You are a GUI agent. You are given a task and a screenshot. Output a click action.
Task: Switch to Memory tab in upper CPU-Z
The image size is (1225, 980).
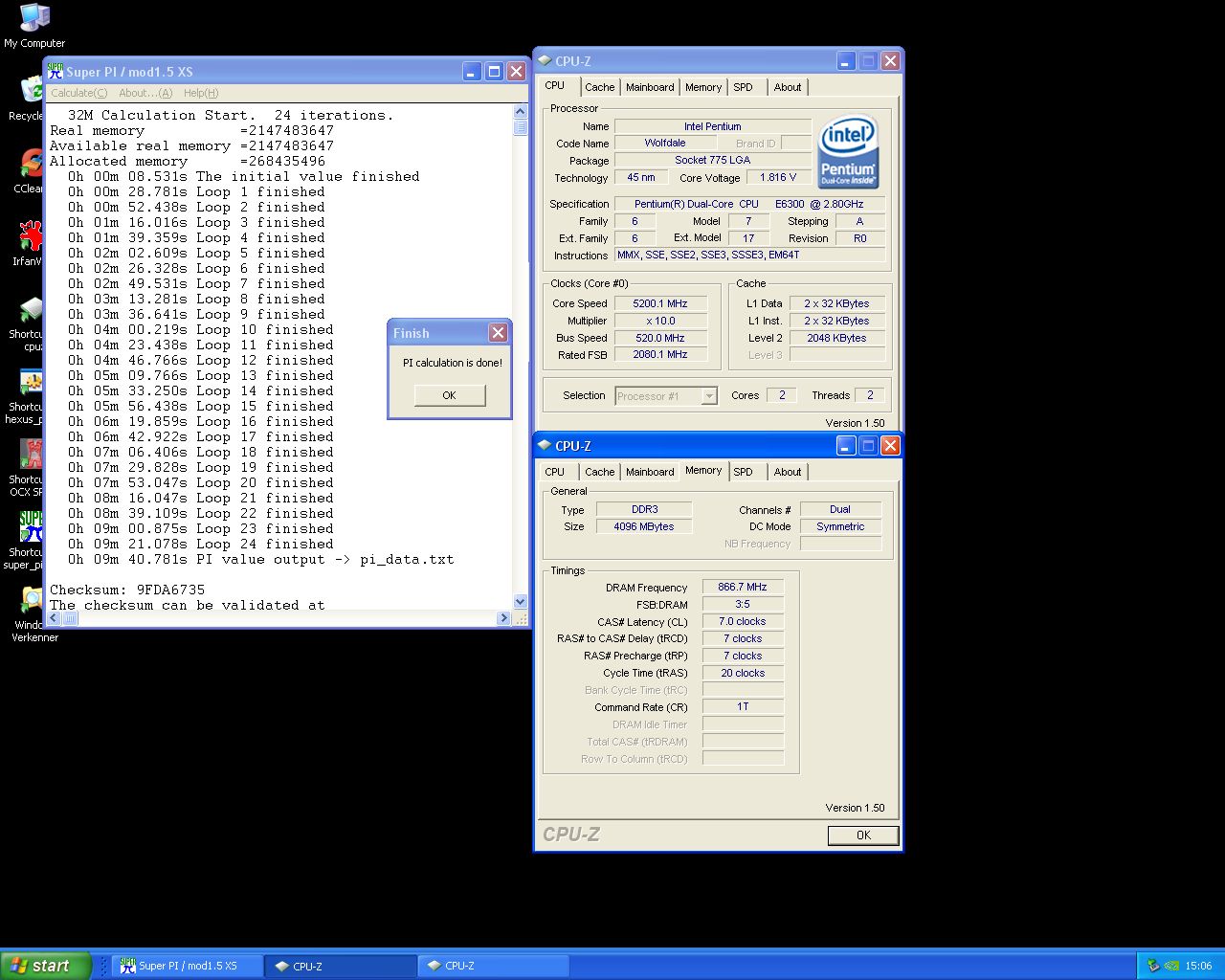pos(703,87)
